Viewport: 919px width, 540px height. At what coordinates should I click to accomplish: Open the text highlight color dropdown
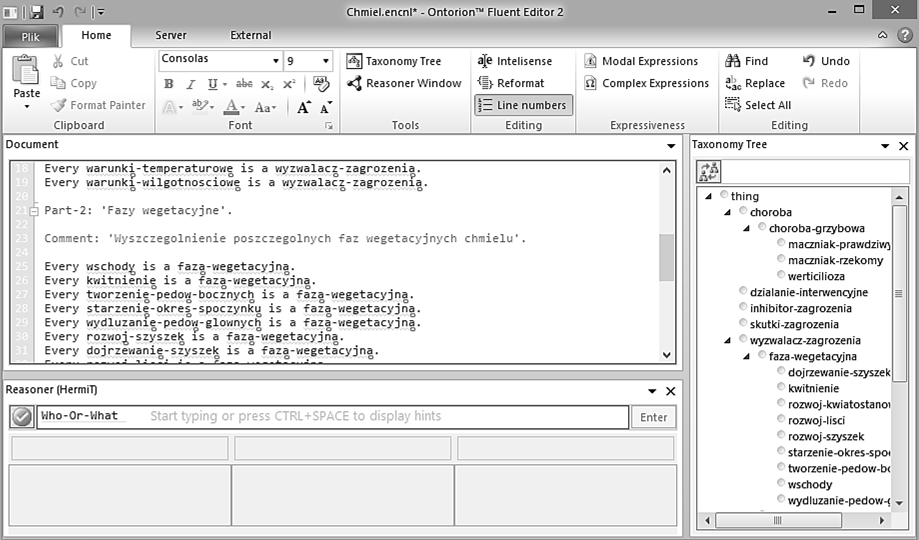pyautogui.click(x=211, y=107)
